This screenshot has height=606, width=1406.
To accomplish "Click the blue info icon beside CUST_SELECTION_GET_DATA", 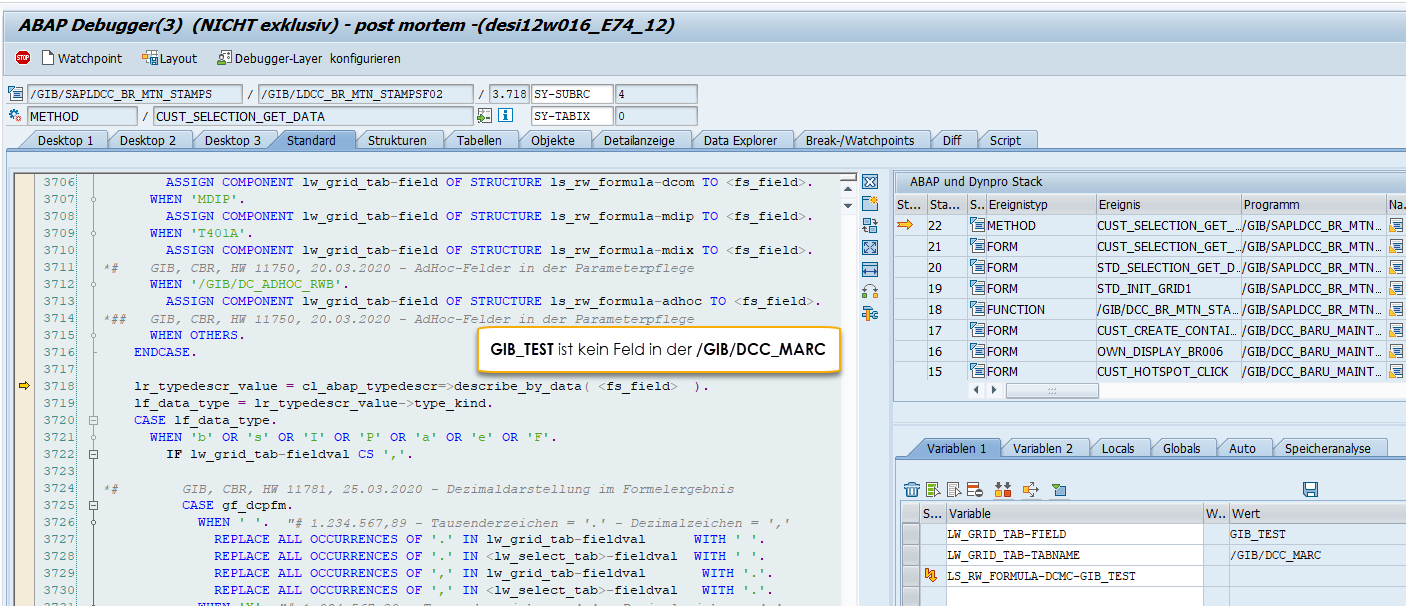I will click(506, 116).
